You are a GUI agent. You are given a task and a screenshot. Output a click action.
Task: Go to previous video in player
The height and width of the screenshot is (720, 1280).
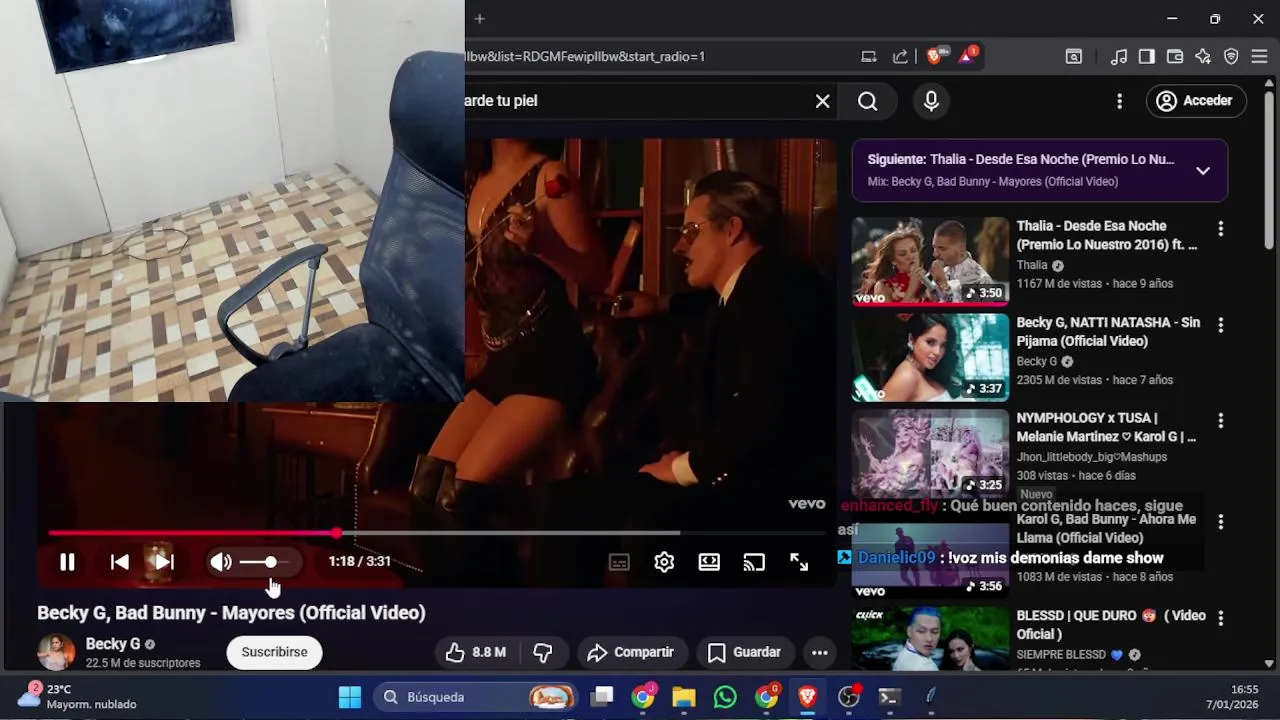119,562
